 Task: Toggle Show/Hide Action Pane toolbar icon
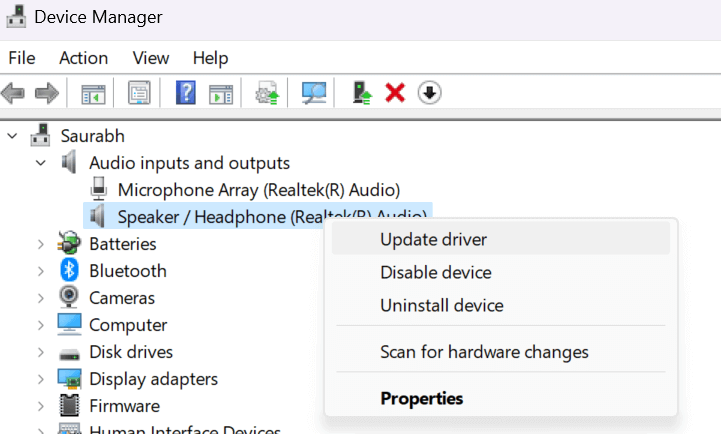[221, 94]
